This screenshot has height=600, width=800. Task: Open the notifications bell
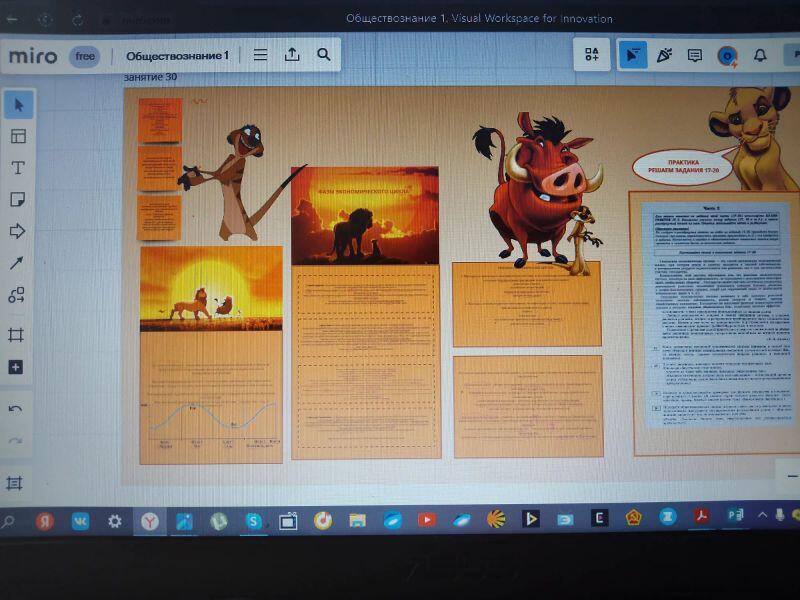point(760,56)
